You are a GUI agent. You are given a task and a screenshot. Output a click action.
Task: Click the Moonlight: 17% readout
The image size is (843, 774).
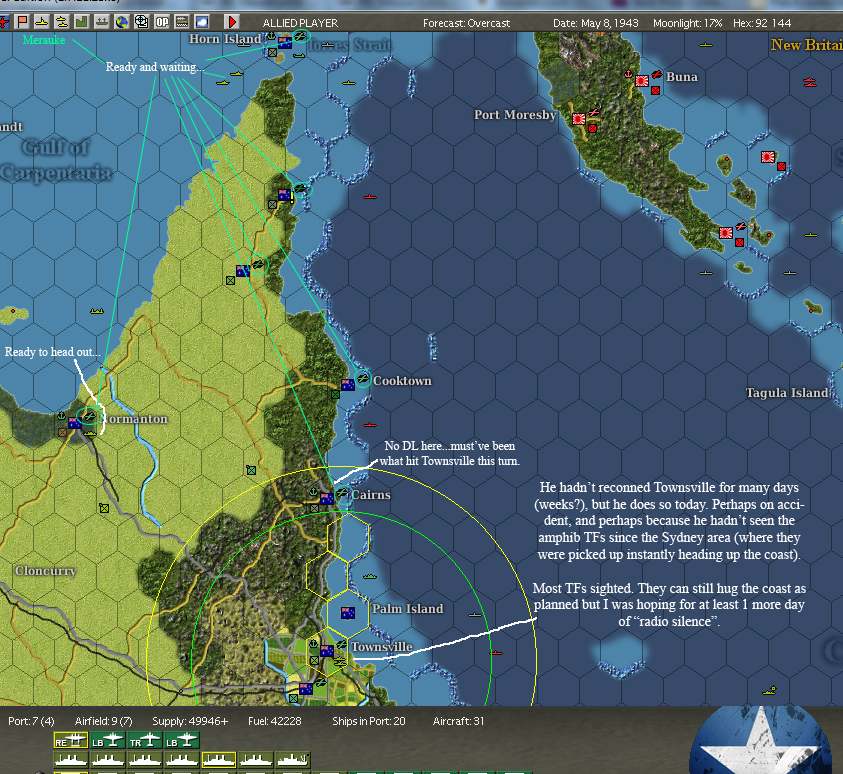click(x=688, y=23)
